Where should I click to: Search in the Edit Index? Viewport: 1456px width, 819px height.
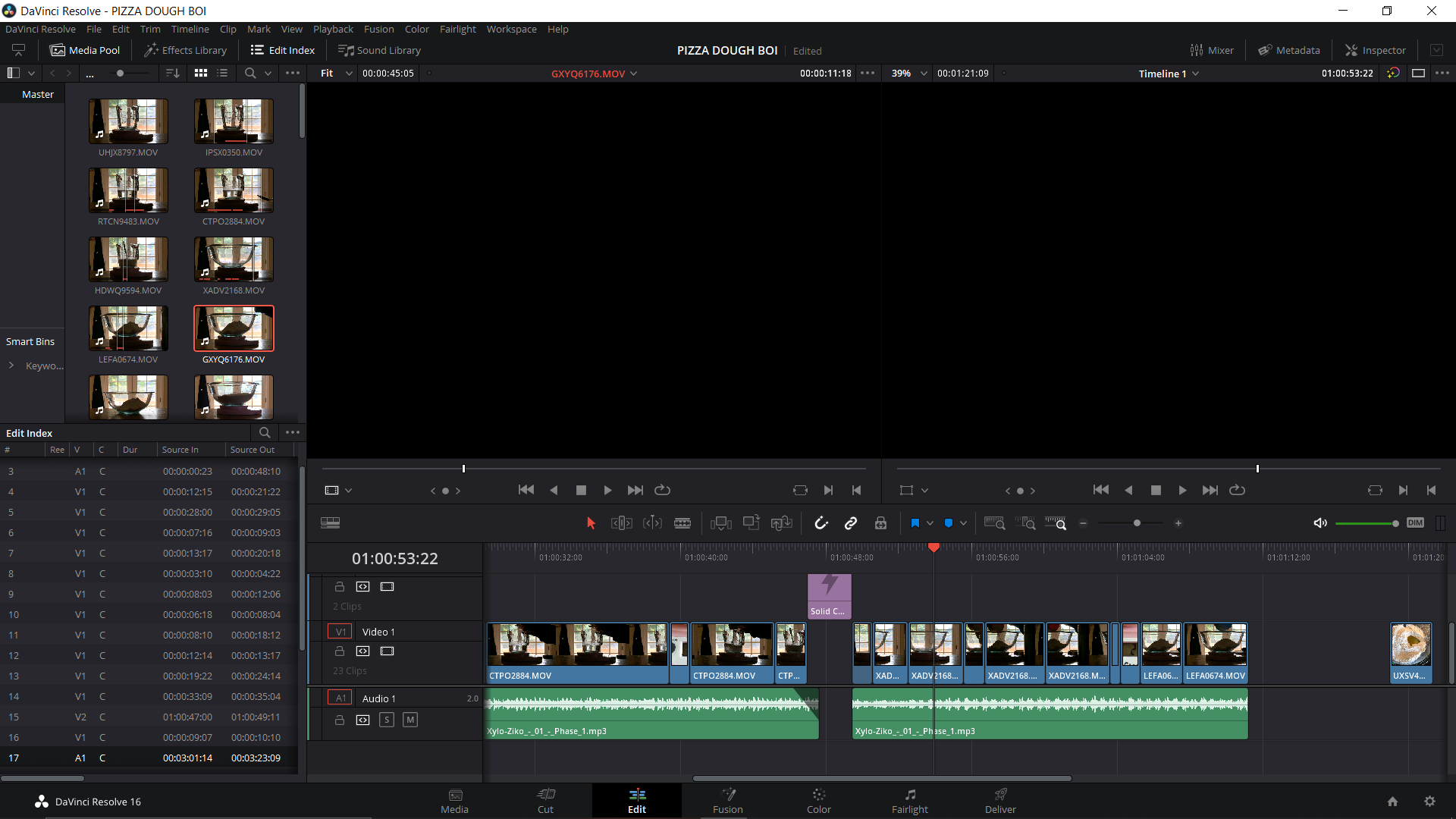click(265, 433)
